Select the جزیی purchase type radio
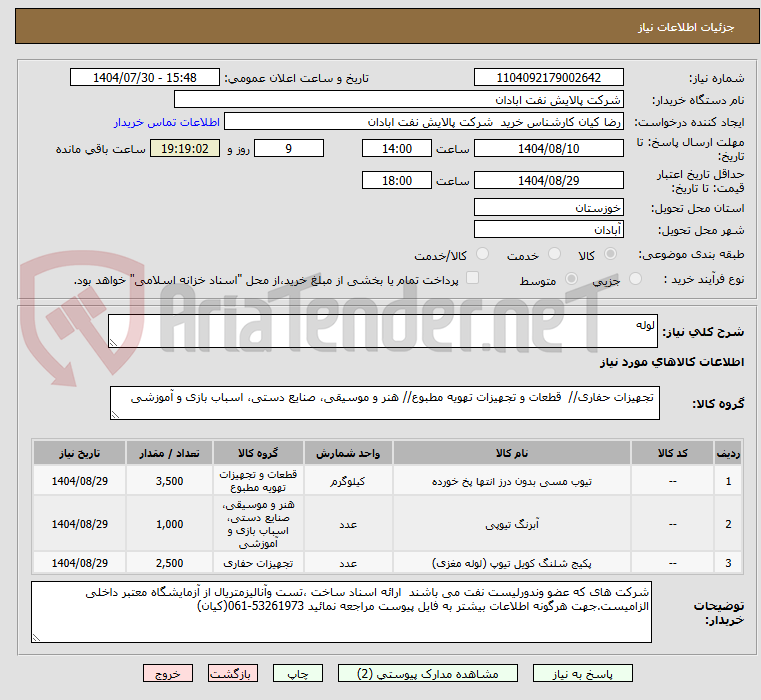This screenshot has width=761, height=700. tap(635, 279)
